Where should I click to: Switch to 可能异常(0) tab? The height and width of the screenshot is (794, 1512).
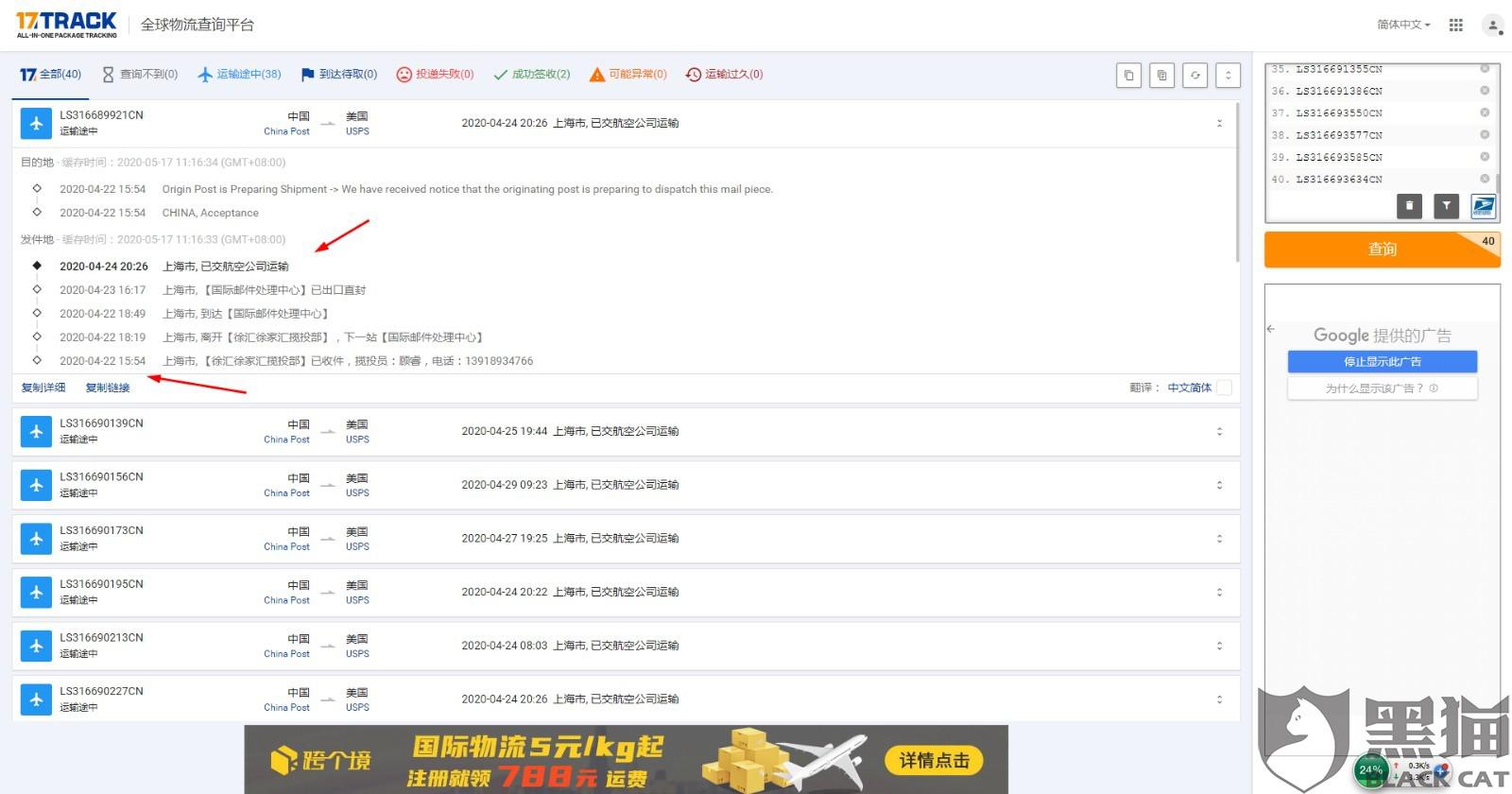[x=628, y=75]
